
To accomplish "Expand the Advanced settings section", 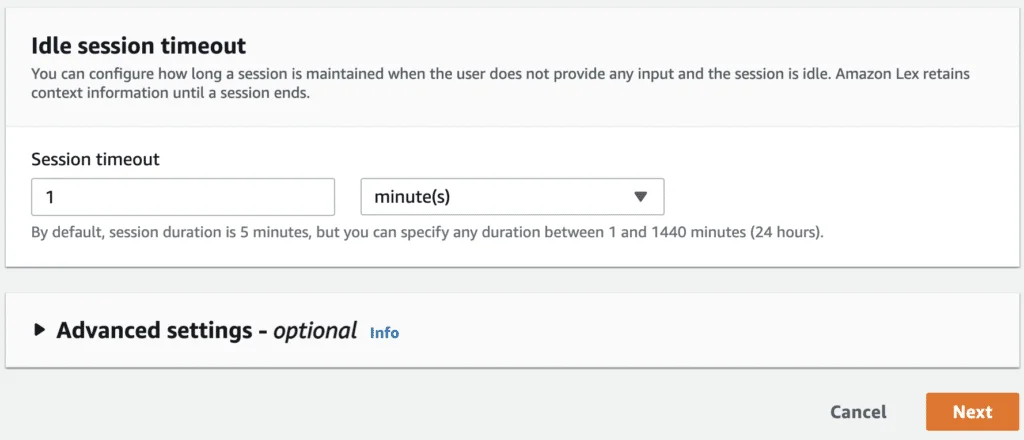I will point(40,330).
